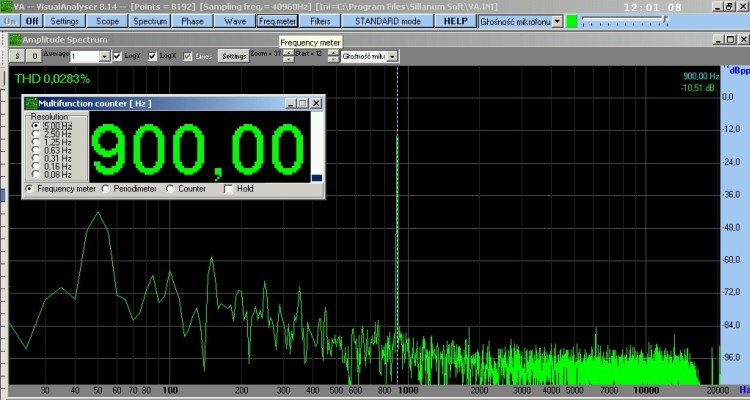Toggle the Lines checkbox
The width and height of the screenshot is (750, 400).
[x=187, y=56]
